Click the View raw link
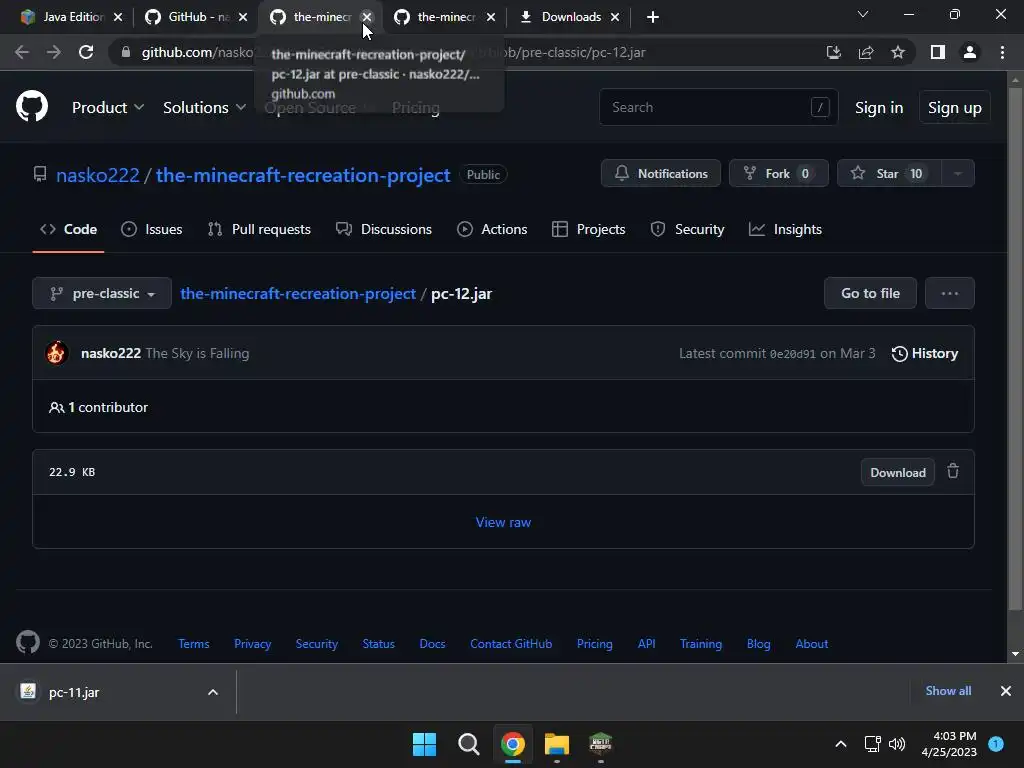Image resolution: width=1024 pixels, height=768 pixels. 503,522
